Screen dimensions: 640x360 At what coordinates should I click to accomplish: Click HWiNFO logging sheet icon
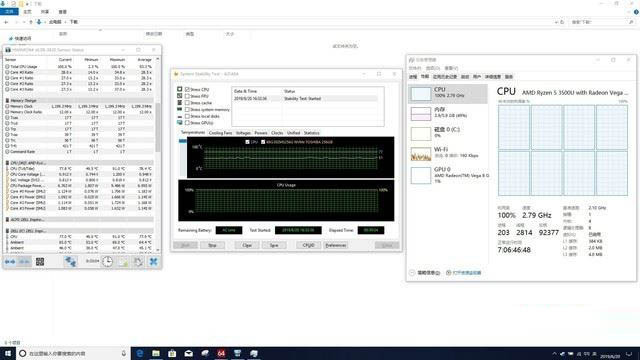click(x=123, y=262)
